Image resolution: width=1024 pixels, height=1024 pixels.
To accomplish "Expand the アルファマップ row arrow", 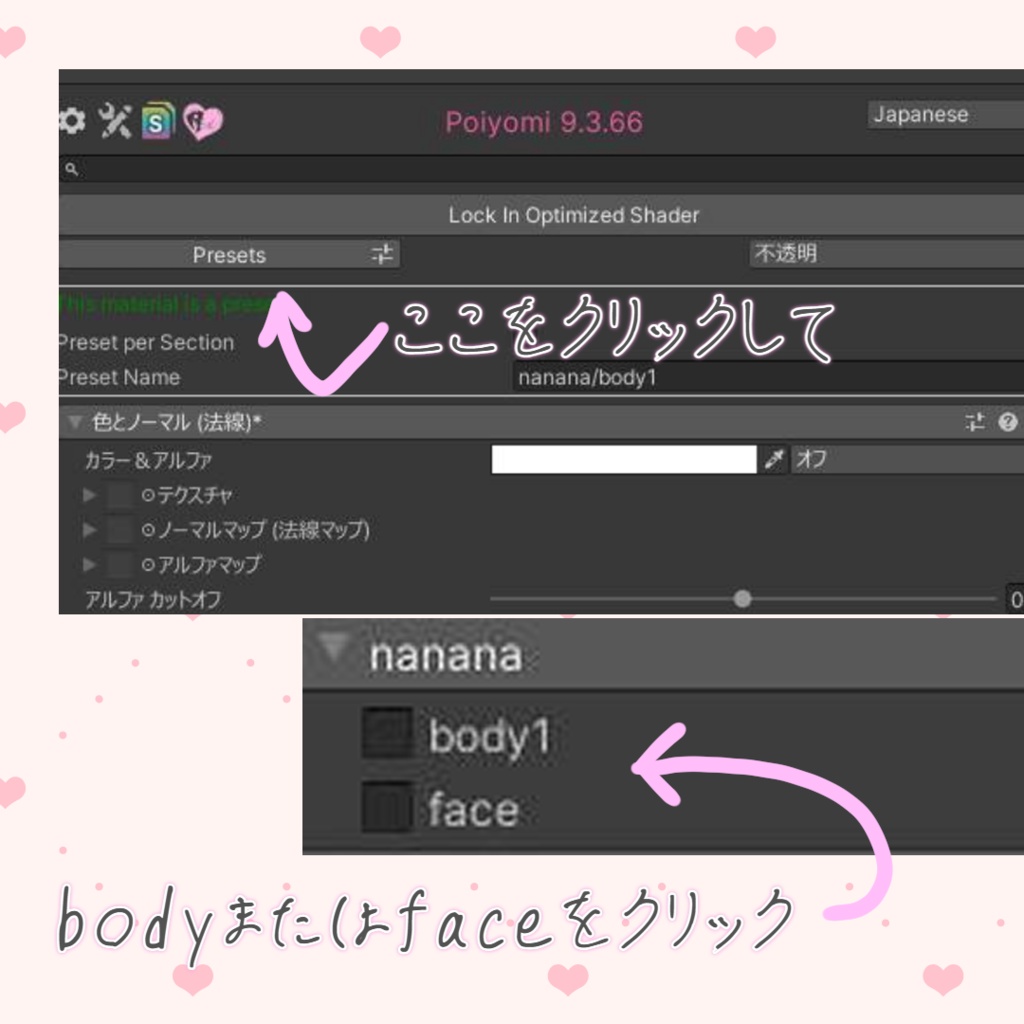I will [89, 564].
